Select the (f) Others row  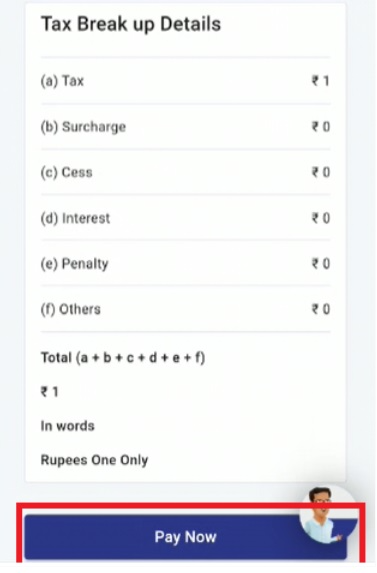[x=185, y=309]
